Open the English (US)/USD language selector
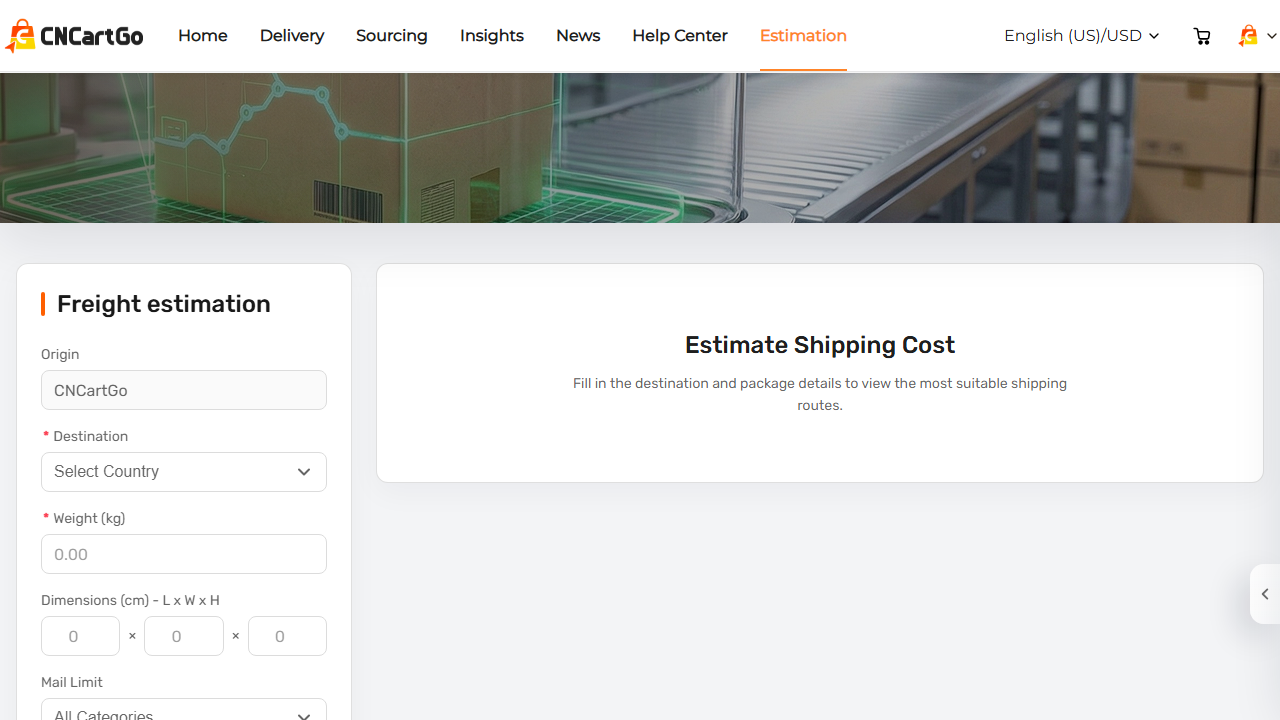The width and height of the screenshot is (1280, 720). (1081, 36)
